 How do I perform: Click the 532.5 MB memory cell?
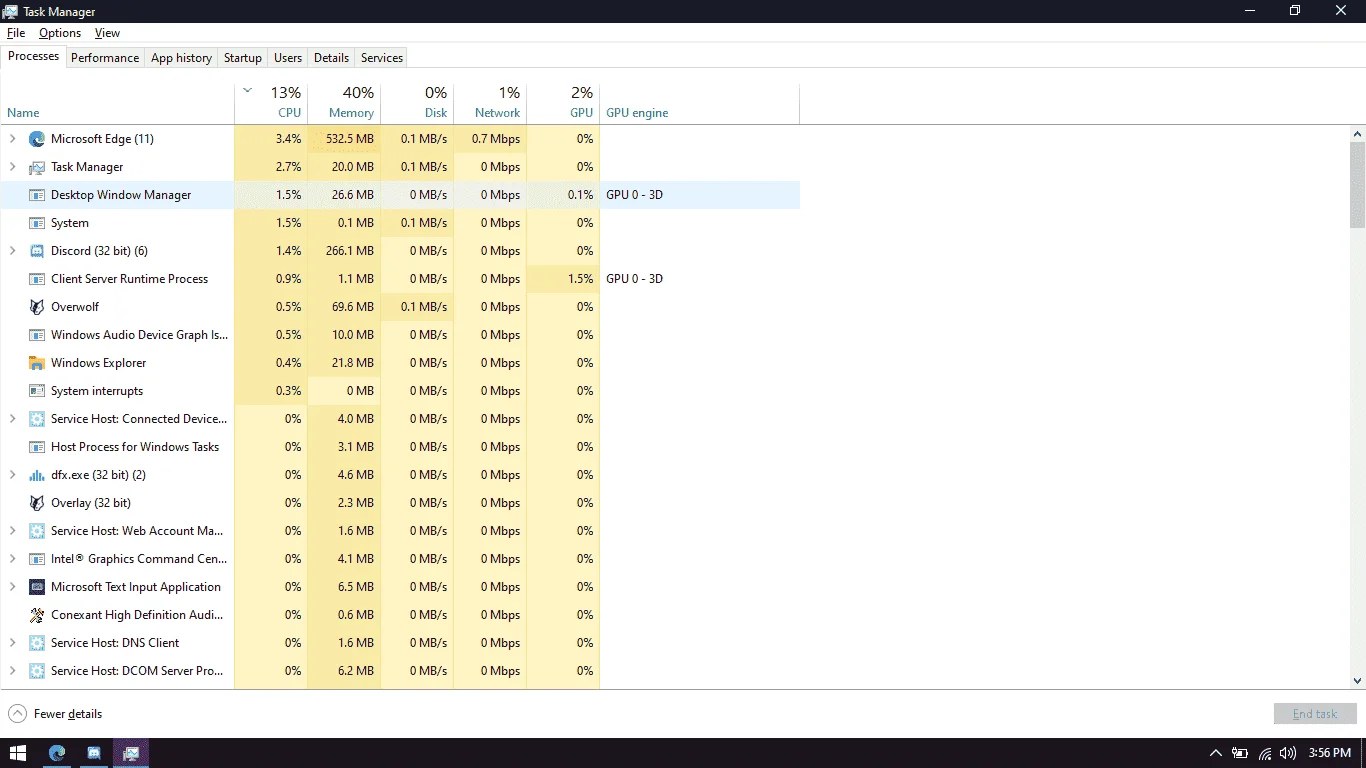click(344, 139)
